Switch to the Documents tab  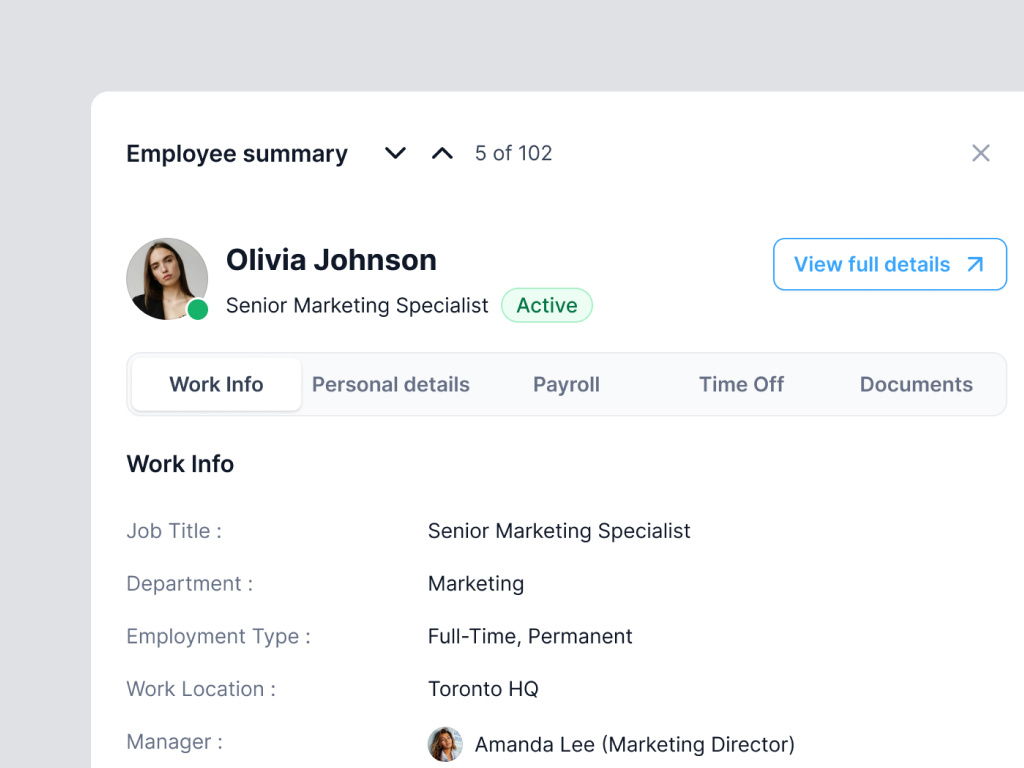pos(916,384)
